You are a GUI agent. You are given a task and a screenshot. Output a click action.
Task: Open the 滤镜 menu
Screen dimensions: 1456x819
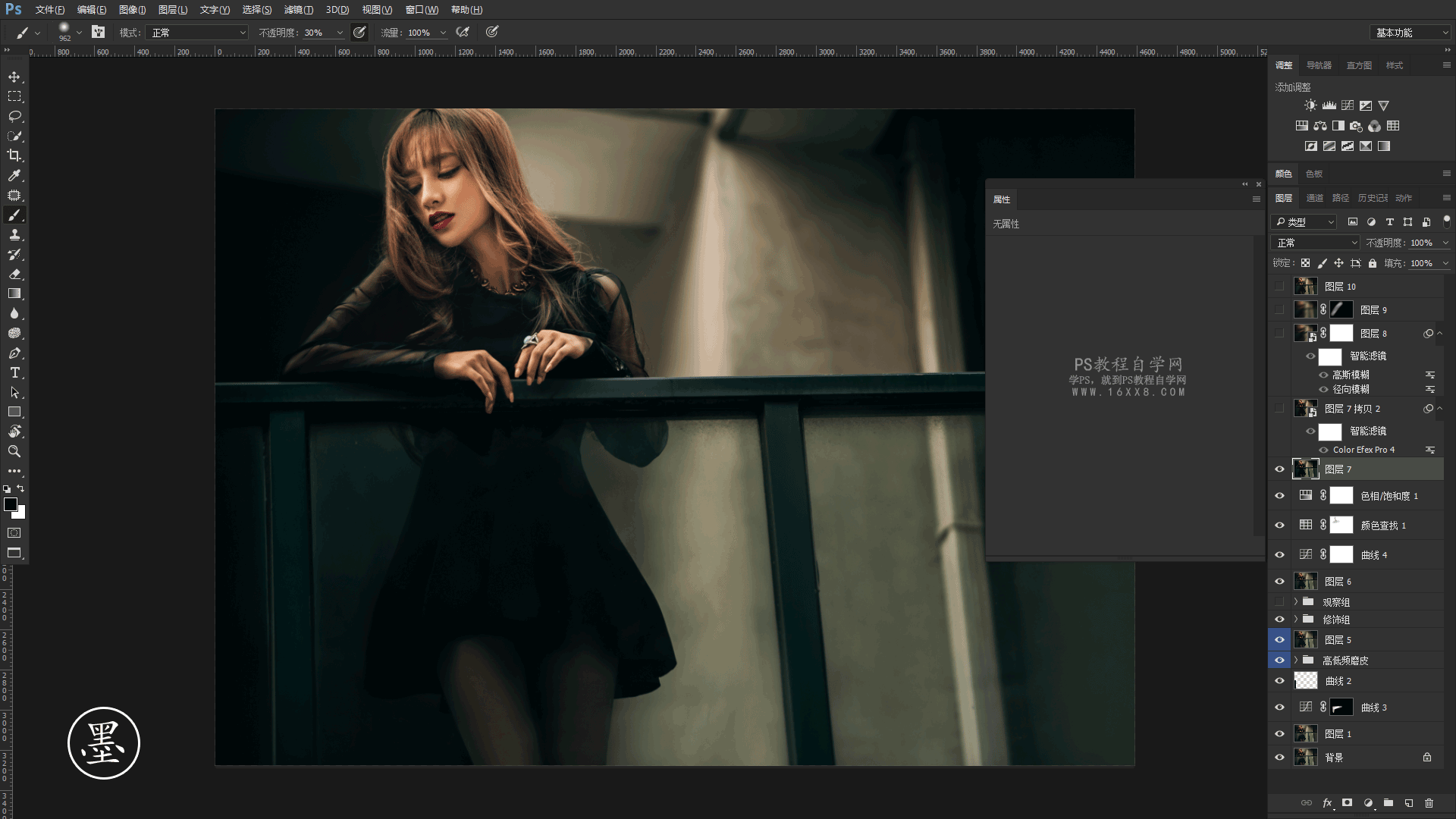[298, 10]
